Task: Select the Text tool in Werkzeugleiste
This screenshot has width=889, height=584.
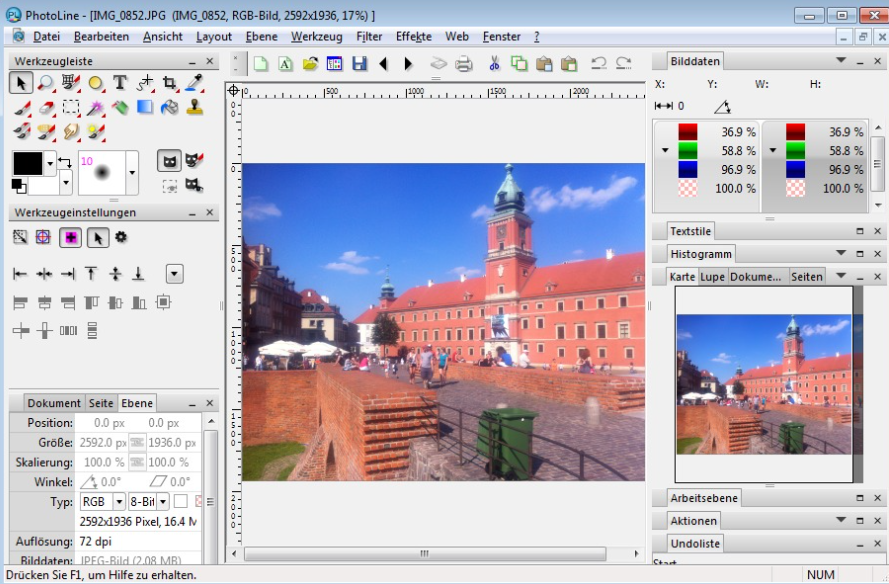Action: click(x=120, y=83)
